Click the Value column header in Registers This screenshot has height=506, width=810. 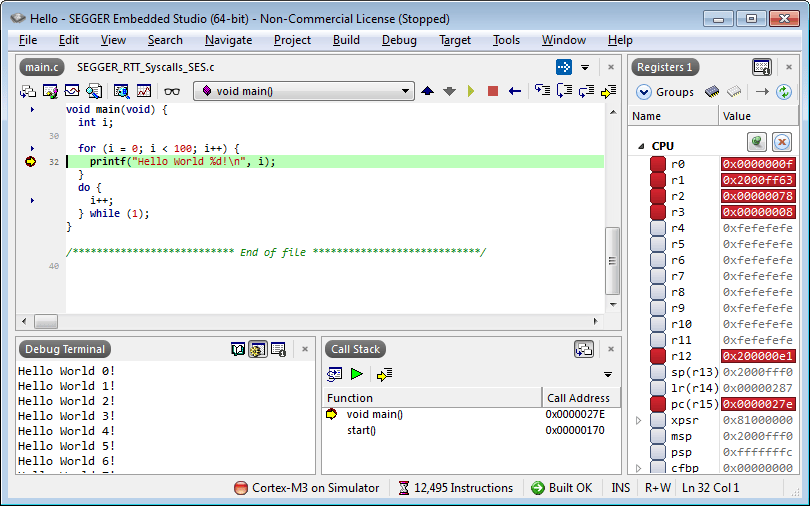758,116
